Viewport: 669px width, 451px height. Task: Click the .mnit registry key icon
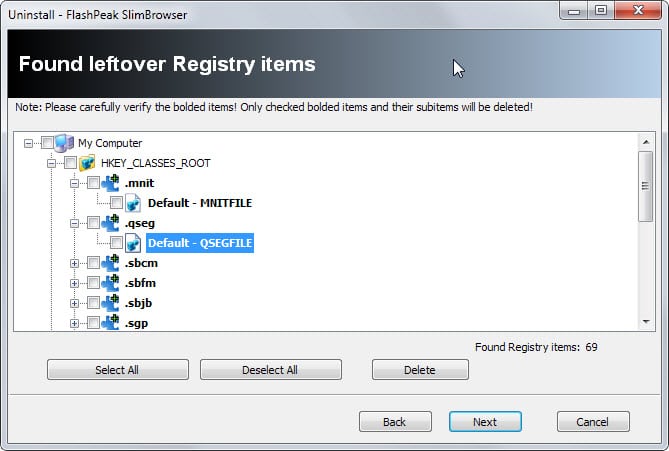tap(111, 183)
